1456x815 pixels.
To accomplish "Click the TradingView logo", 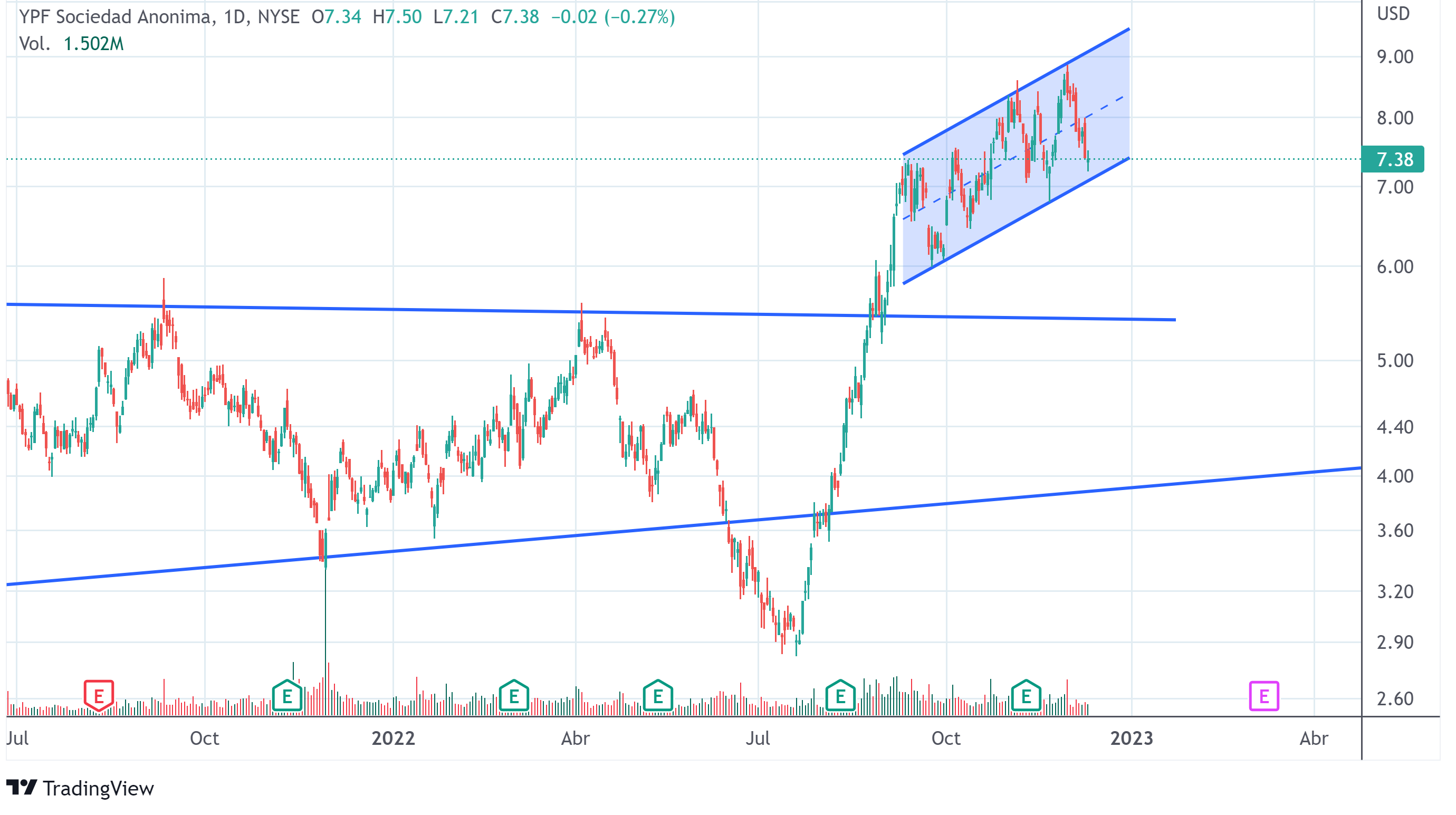I will [x=80, y=789].
